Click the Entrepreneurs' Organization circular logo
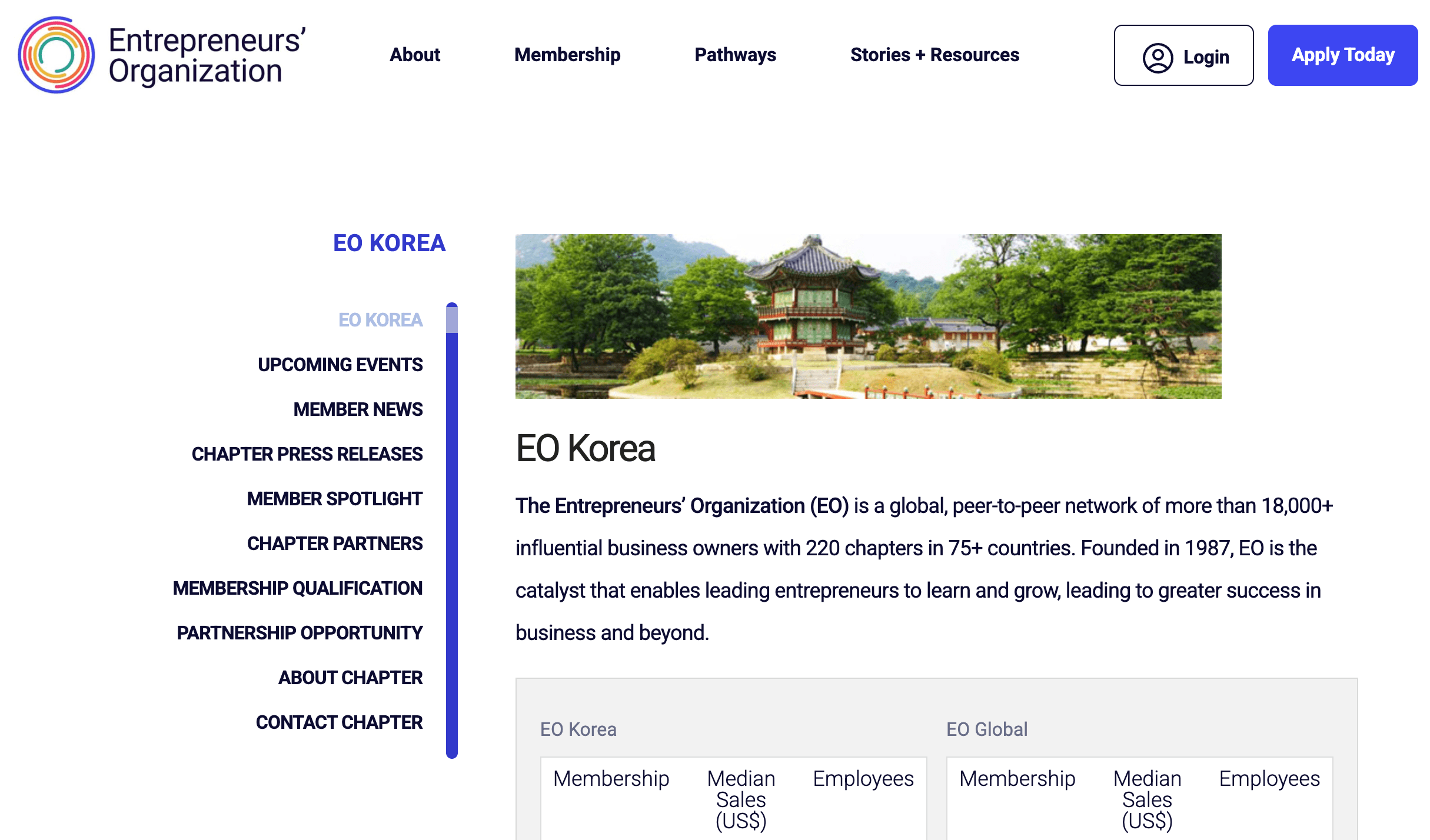Screen dimensions: 1430x840 56,55
